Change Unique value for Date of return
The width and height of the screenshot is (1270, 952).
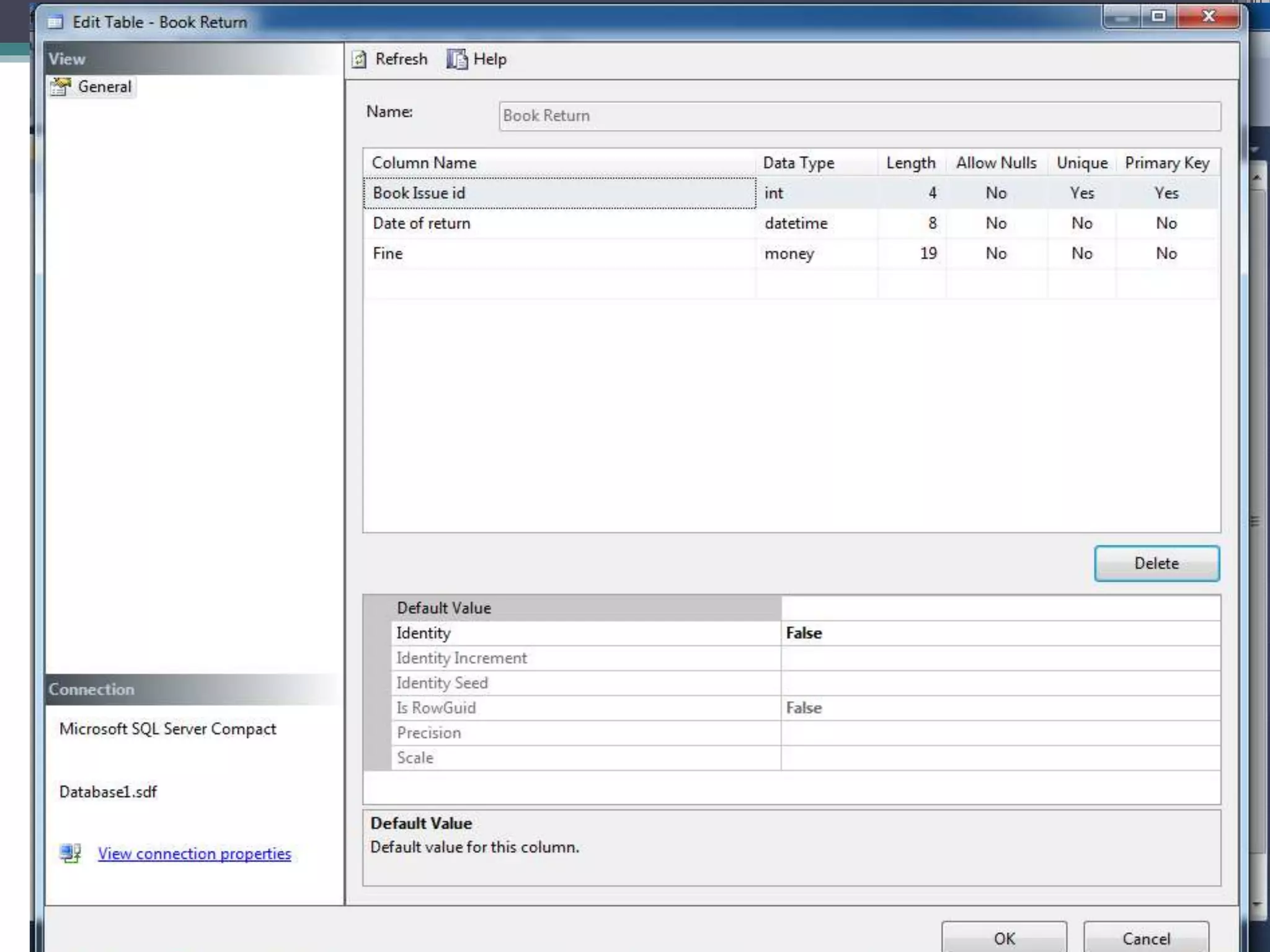[1082, 223]
